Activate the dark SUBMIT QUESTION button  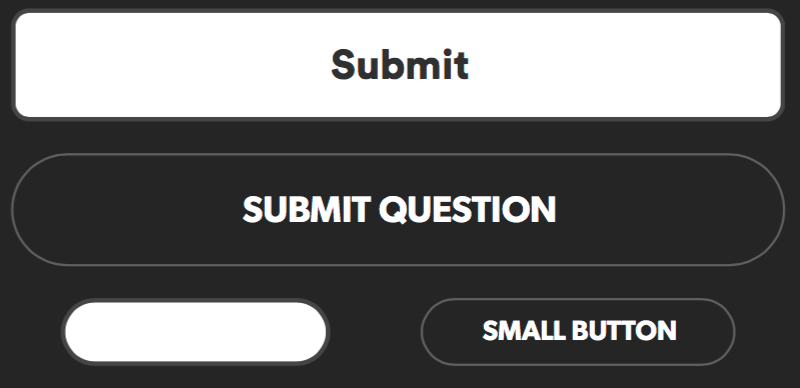pos(398,209)
